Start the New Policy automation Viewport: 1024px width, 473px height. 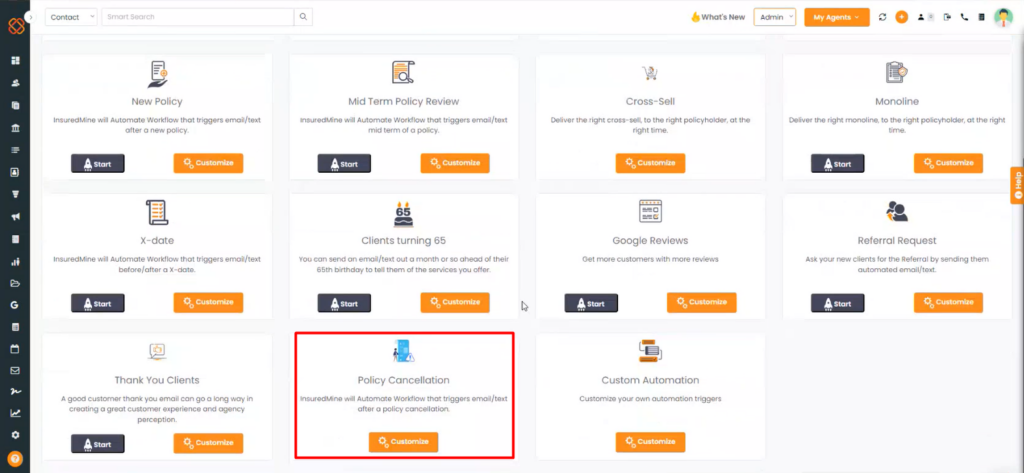(x=97, y=163)
